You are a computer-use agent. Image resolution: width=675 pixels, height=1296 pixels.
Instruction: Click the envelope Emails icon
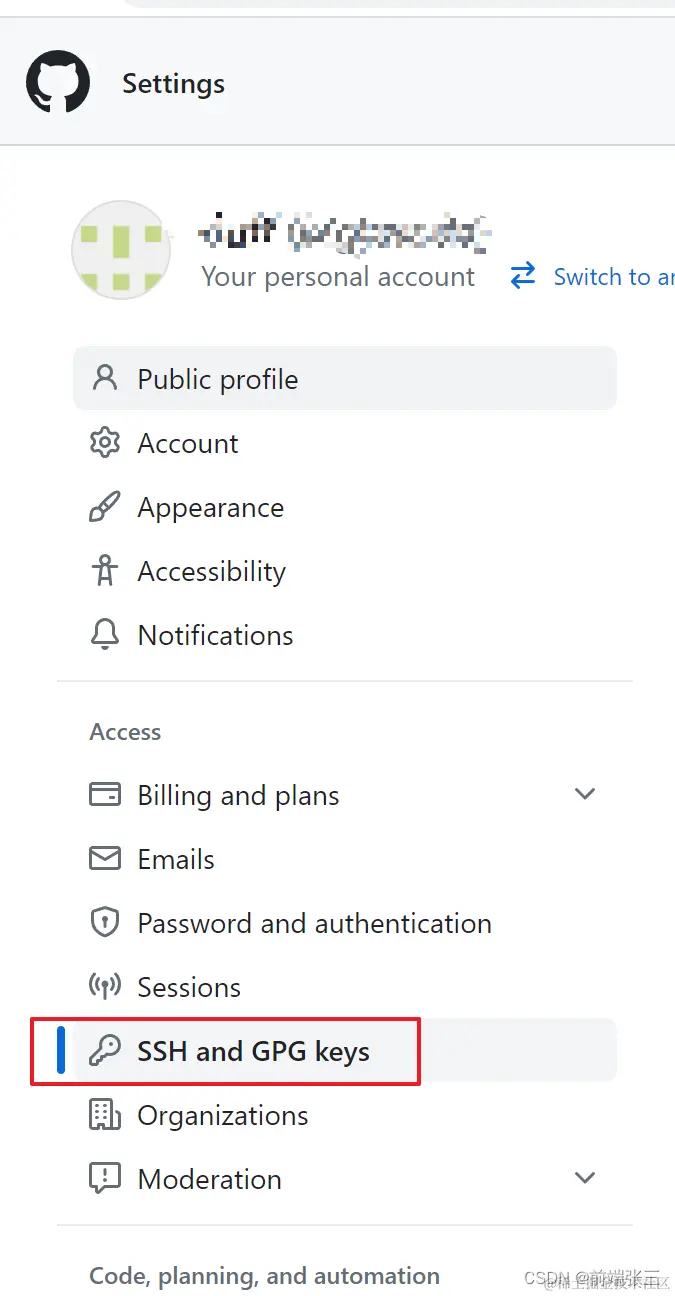click(104, 859)
